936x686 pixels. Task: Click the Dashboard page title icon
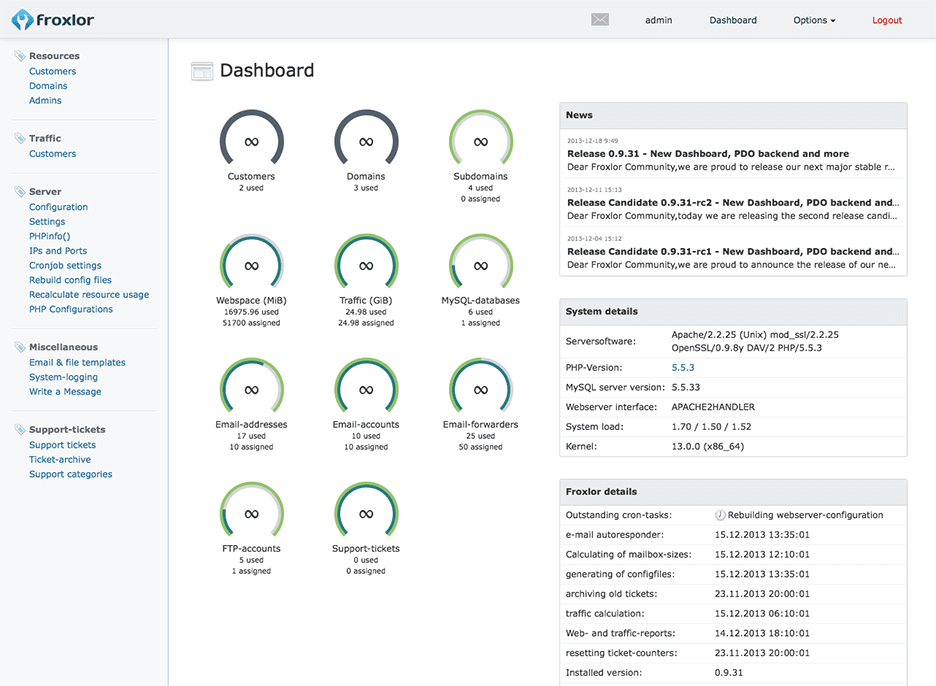202,71
